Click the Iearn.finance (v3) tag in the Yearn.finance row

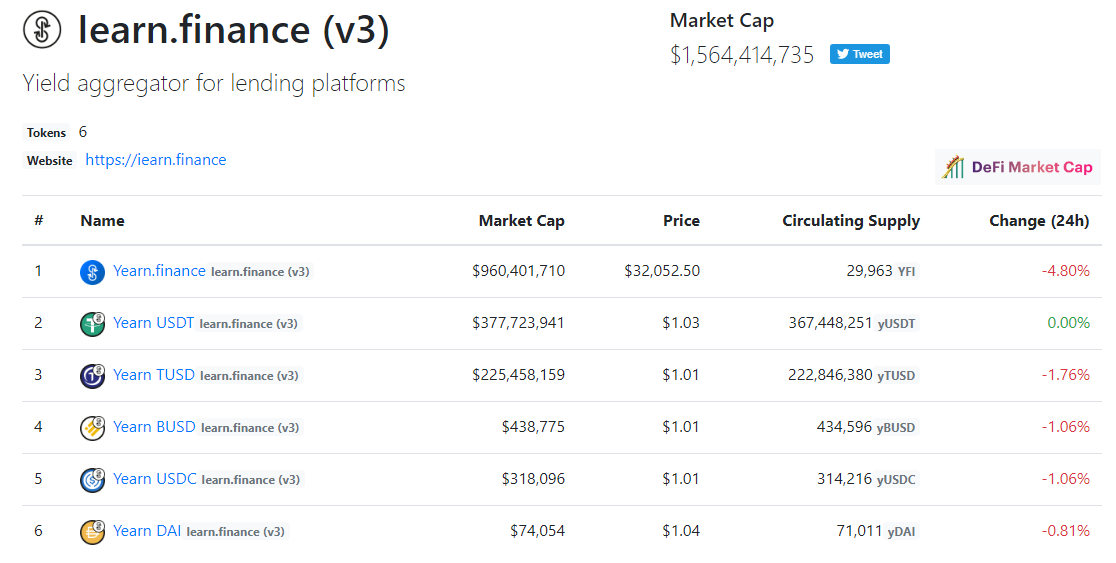(x=260, y=272)
